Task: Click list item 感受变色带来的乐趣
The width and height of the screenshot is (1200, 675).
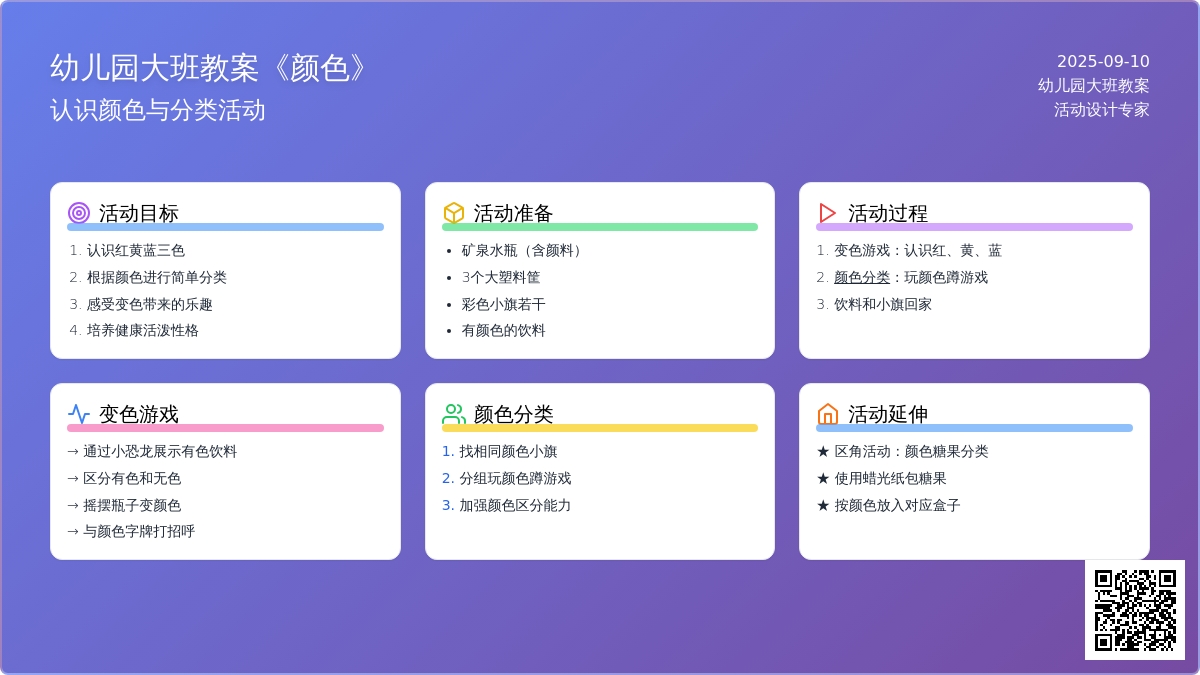Action: pyautogui.click(x=150, y=304)
